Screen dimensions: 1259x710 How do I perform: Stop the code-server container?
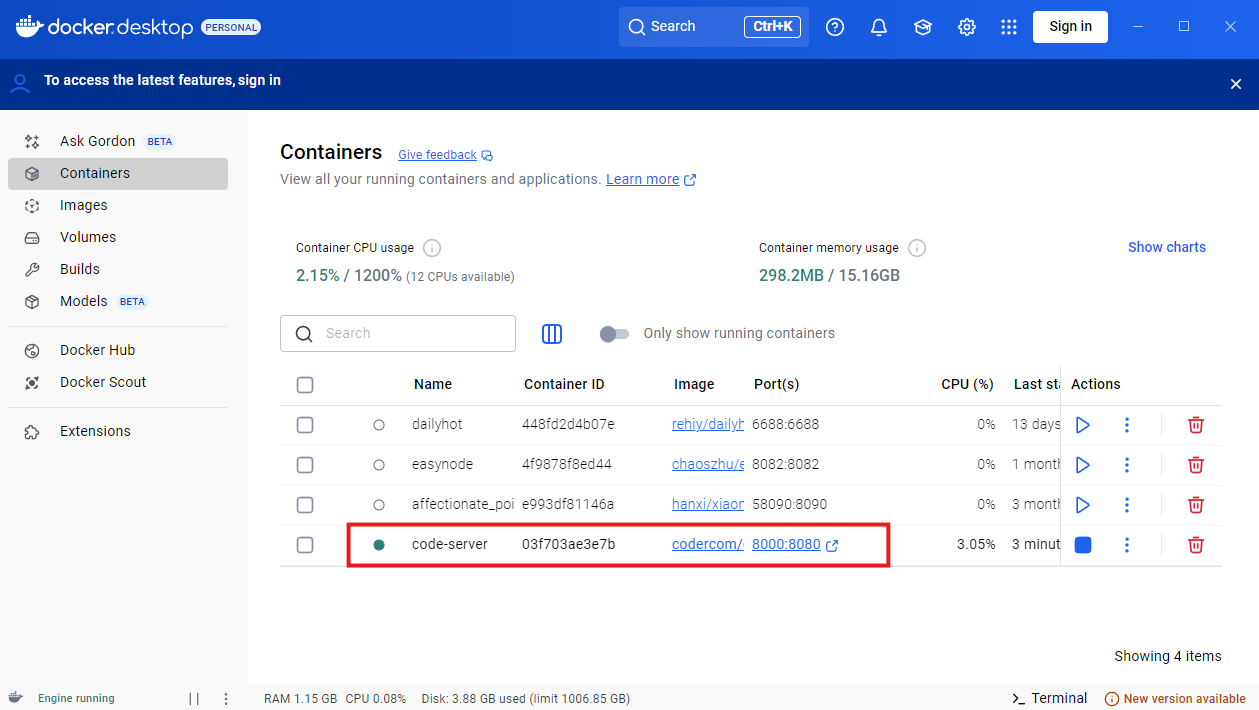click(1082, 545)
